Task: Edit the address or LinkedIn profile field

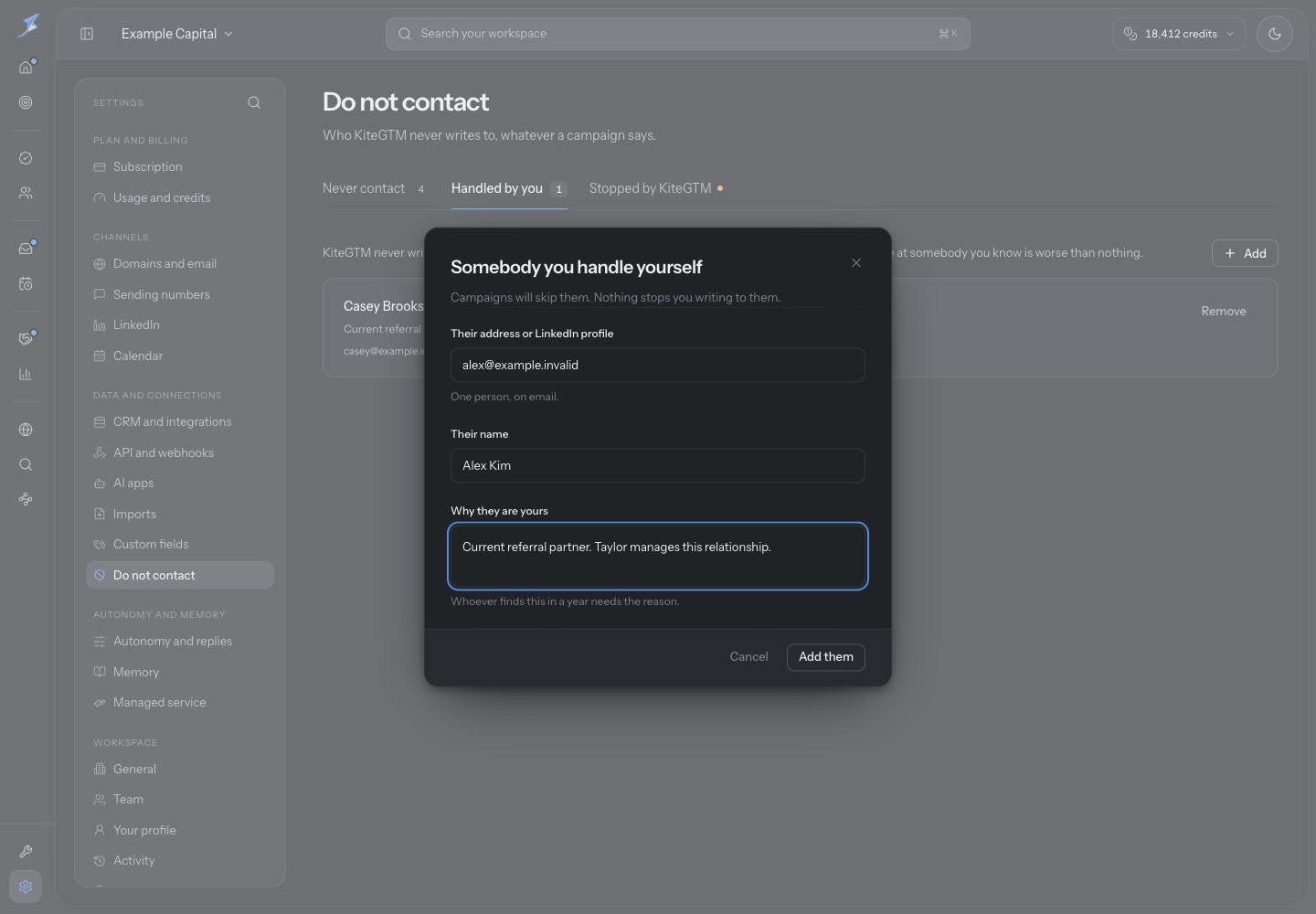Action: [658, 366]
